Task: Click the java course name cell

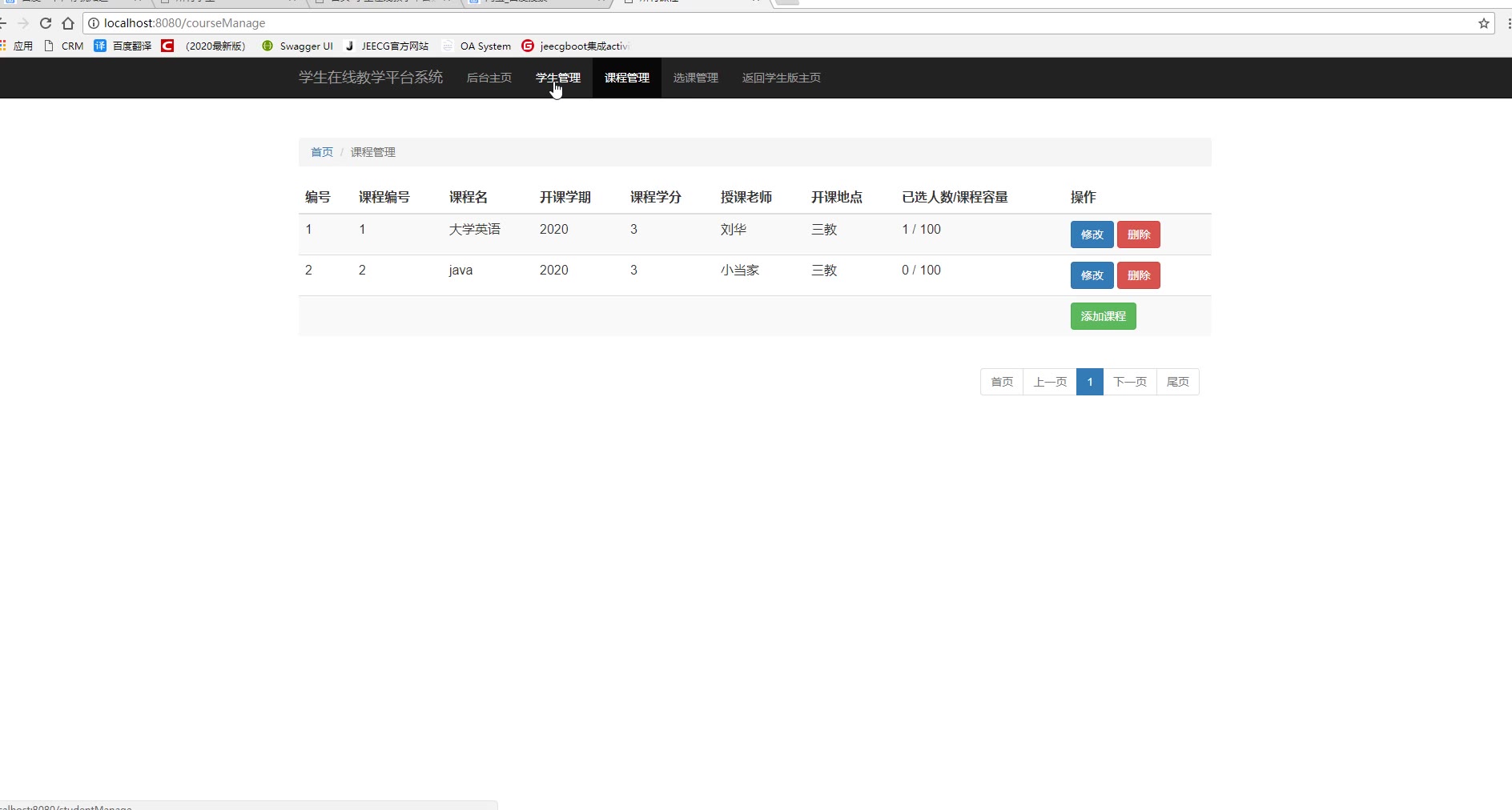Action: [460, 271]
